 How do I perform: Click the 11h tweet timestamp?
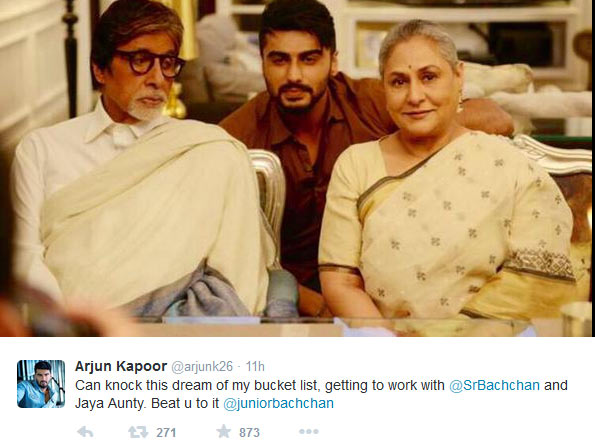(255, 367)
